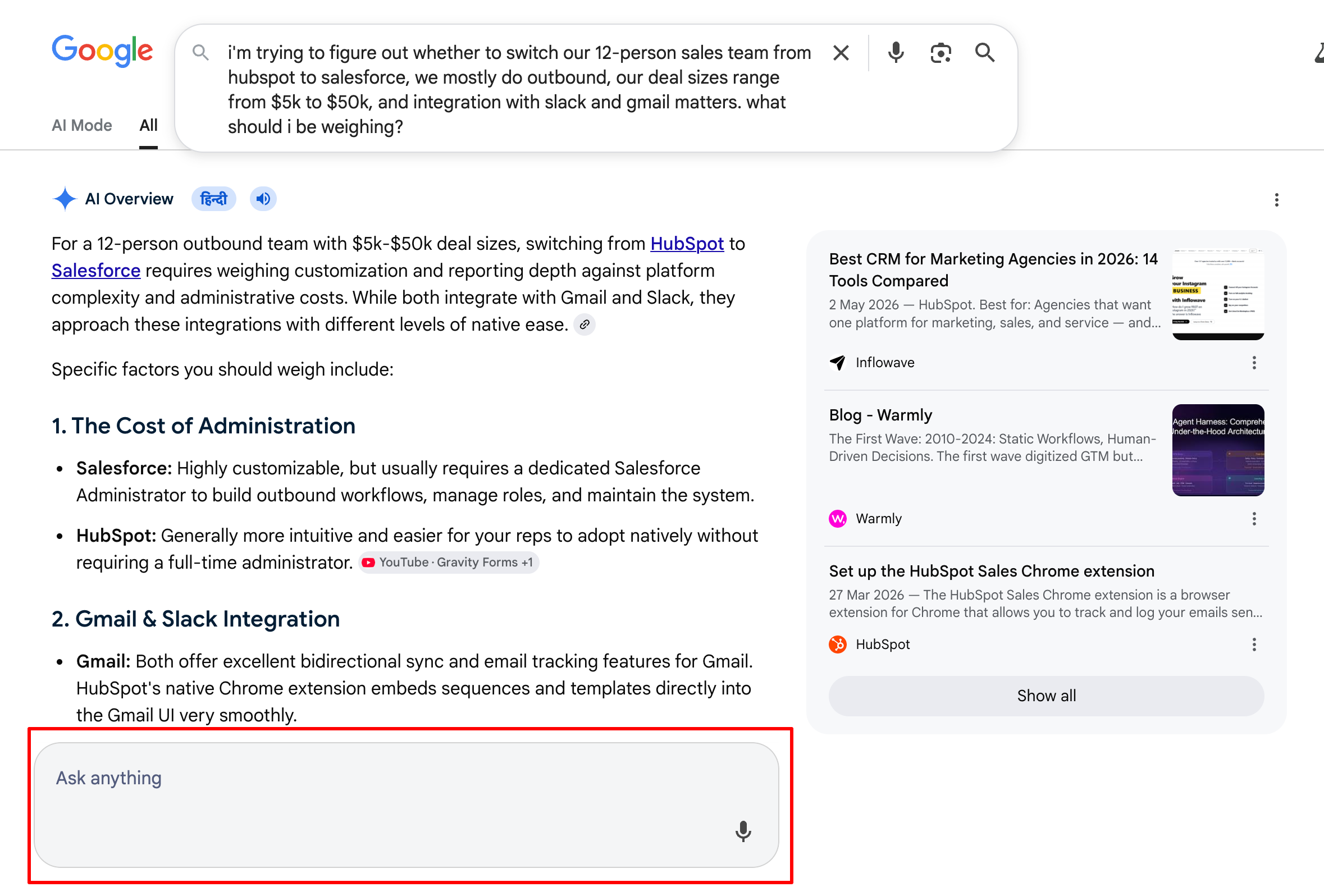
Task: Translate the AI Overview to Hindi
Action: click(x=213, y=199)
